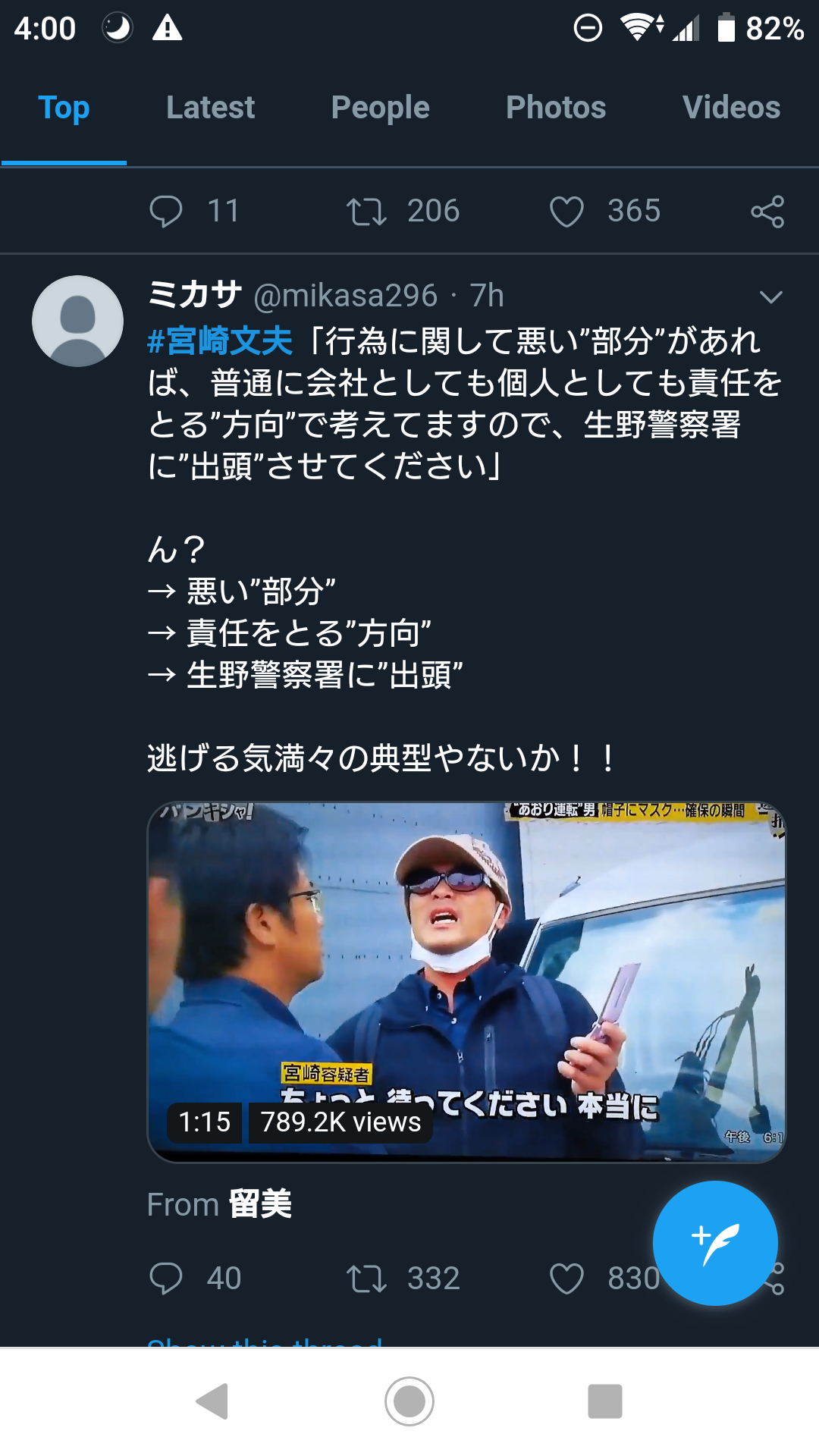Tap the compose new tweet floating button
This screenshot has width=819, height=1456.
pyautogui.click(x=715, y=1243)
